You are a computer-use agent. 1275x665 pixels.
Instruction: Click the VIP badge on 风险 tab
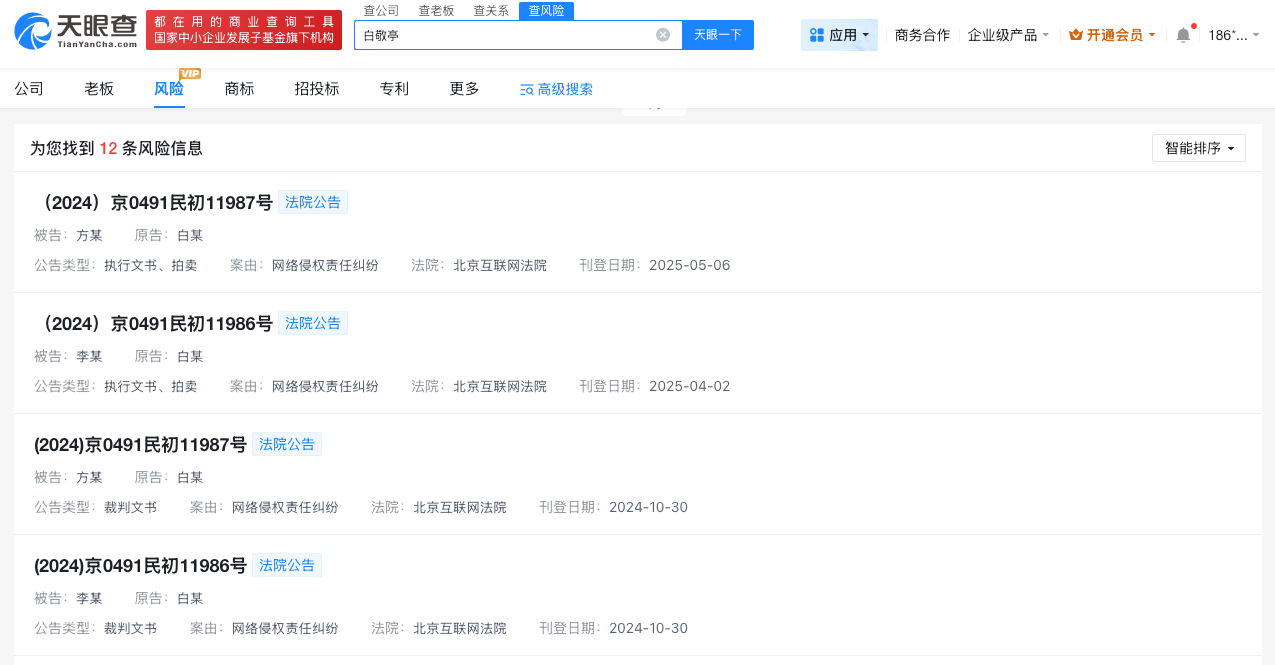(x=189, y=73)
